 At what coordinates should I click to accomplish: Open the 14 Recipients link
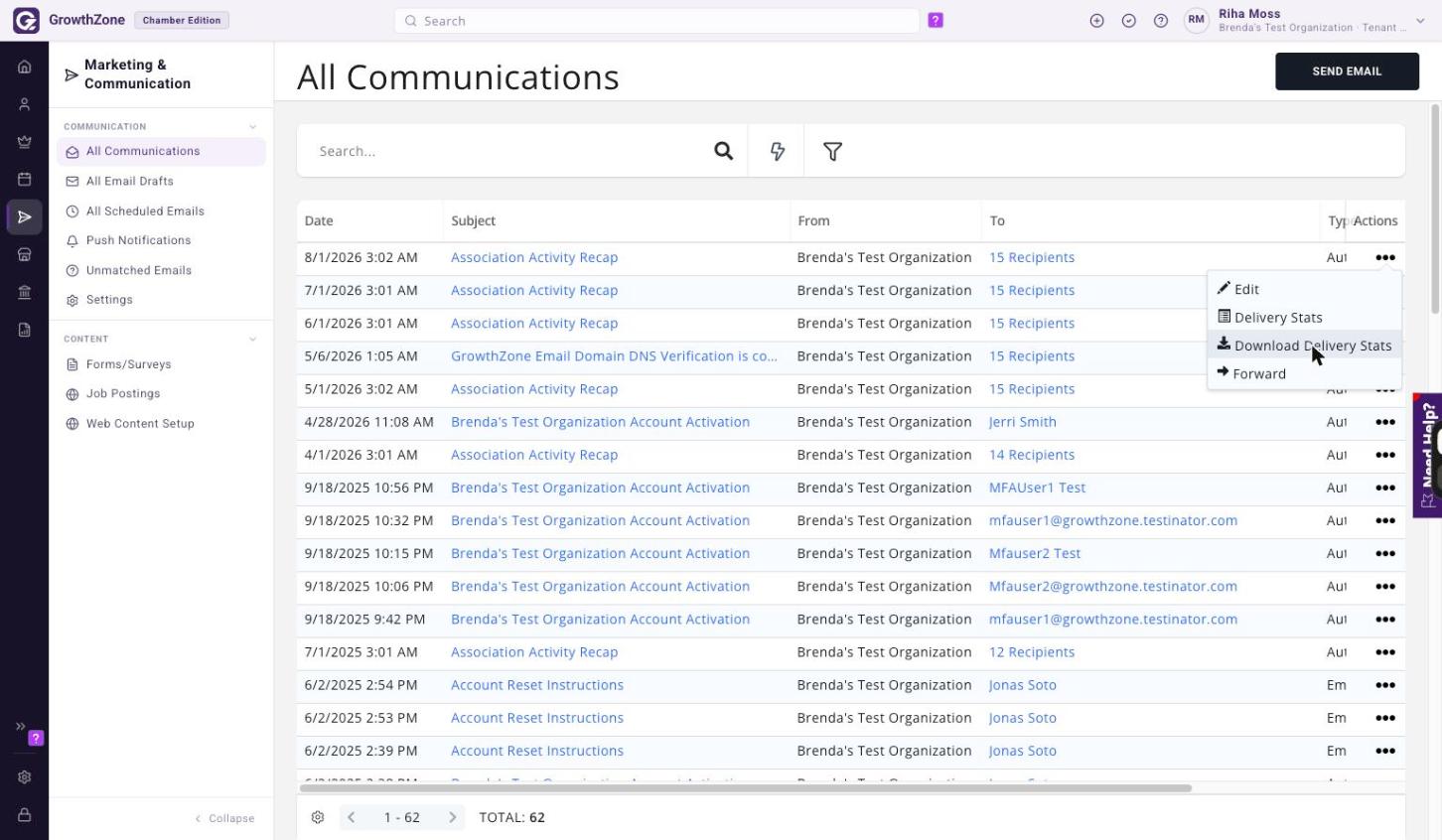(x=1031, y=455)
